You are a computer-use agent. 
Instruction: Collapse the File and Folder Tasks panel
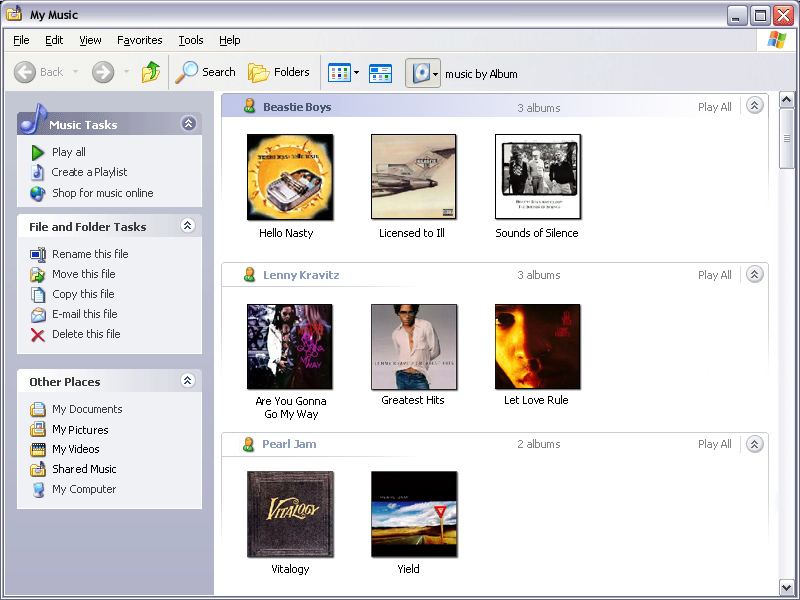[x=188, y=226]
